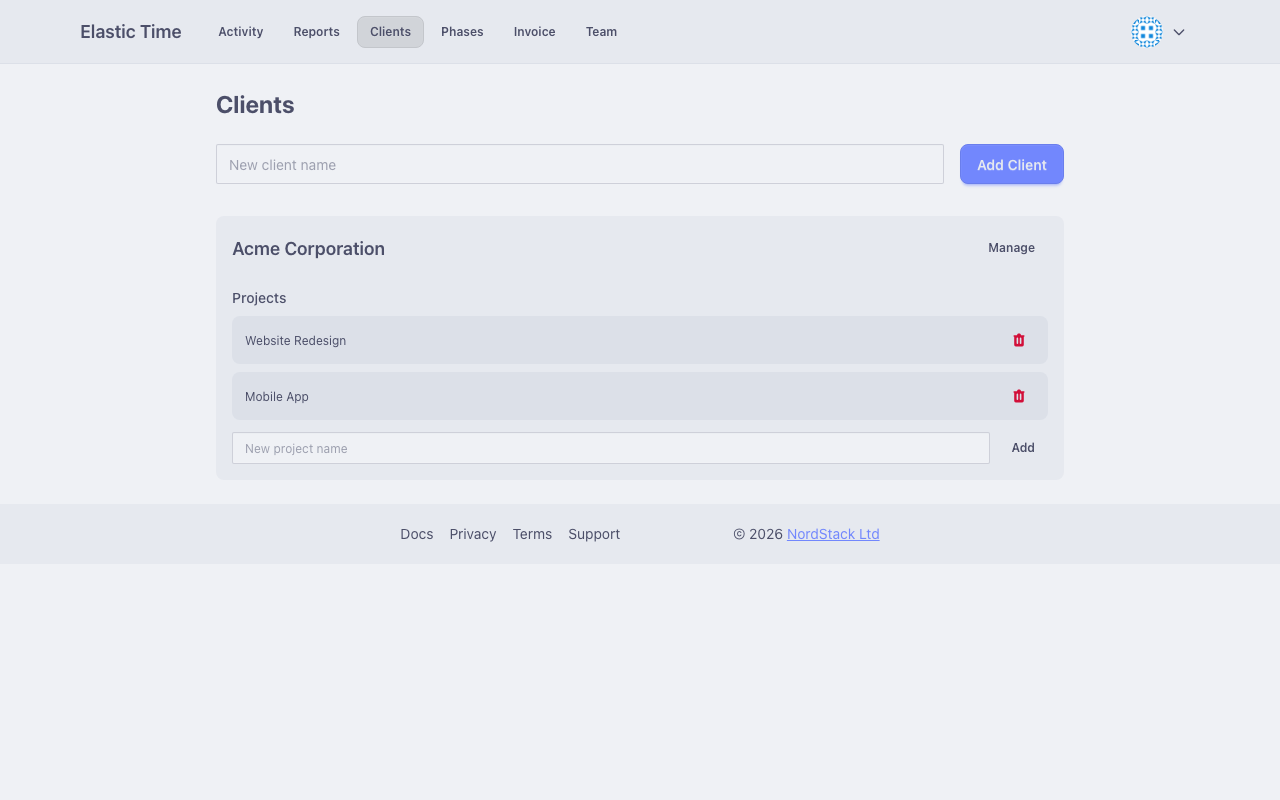Go to the Reports page
1280x800 pixels.
tap(316, 32)
